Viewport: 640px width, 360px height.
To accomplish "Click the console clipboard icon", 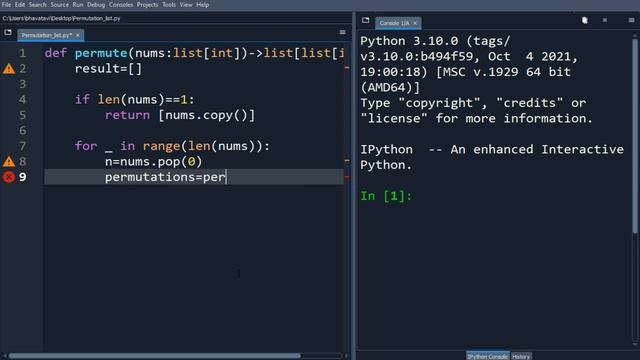I will click(x=584, y=20).
